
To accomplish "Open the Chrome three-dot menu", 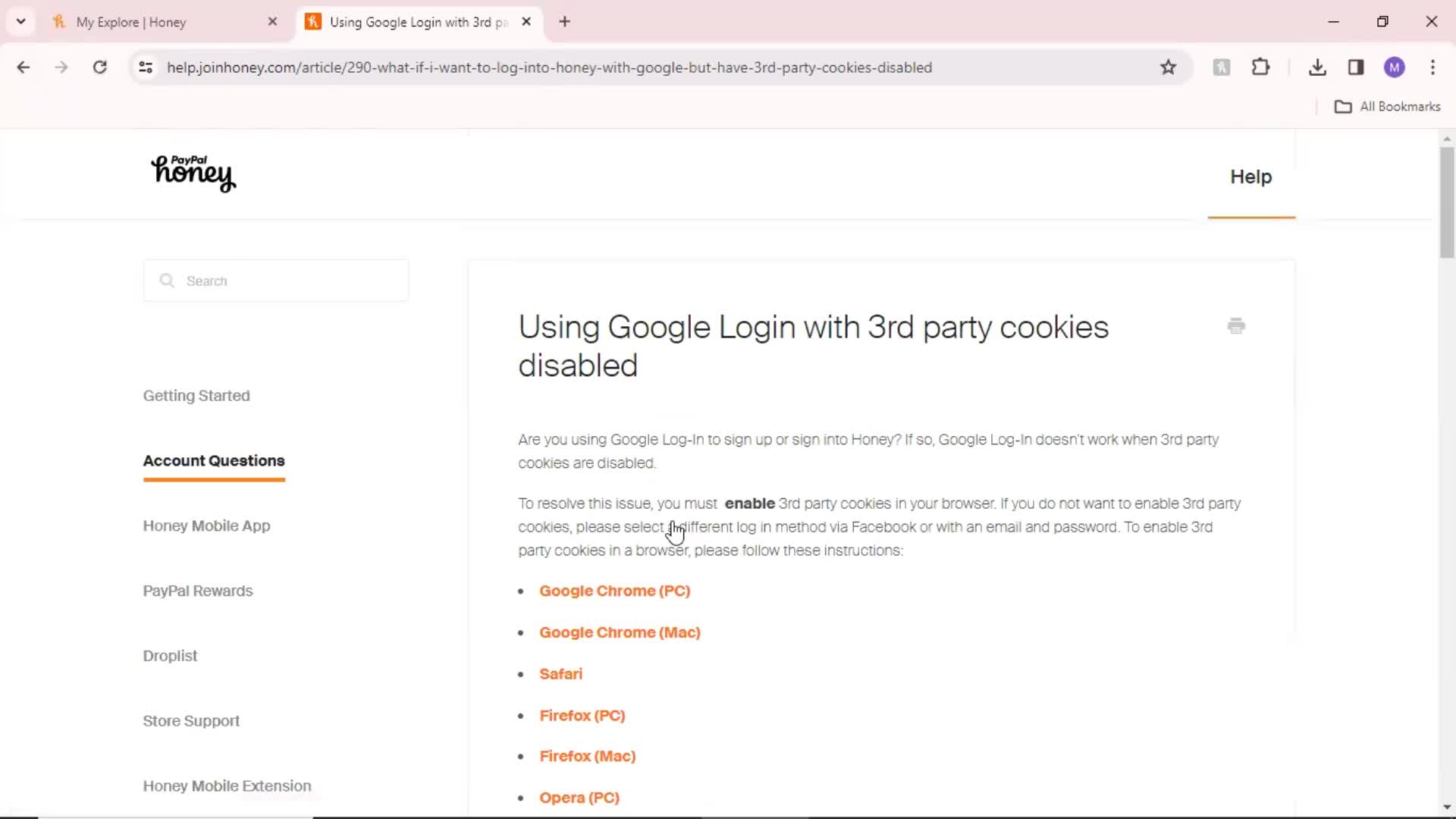I will pos(1432,67).
